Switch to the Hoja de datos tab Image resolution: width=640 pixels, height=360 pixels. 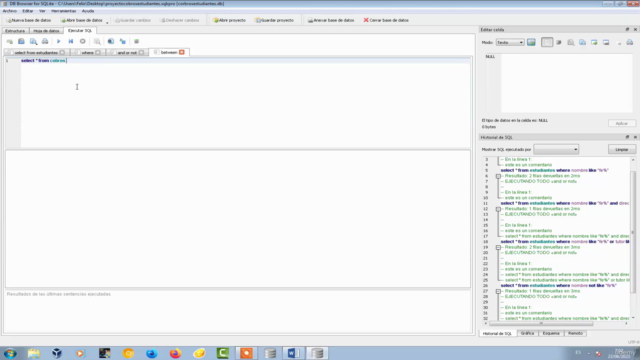[46, 31]
